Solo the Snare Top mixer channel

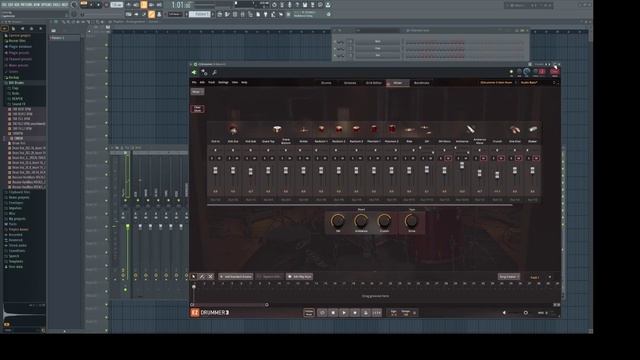264,158
